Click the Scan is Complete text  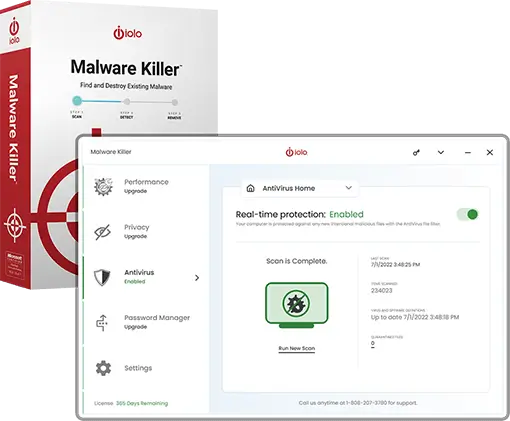(297, 261)
